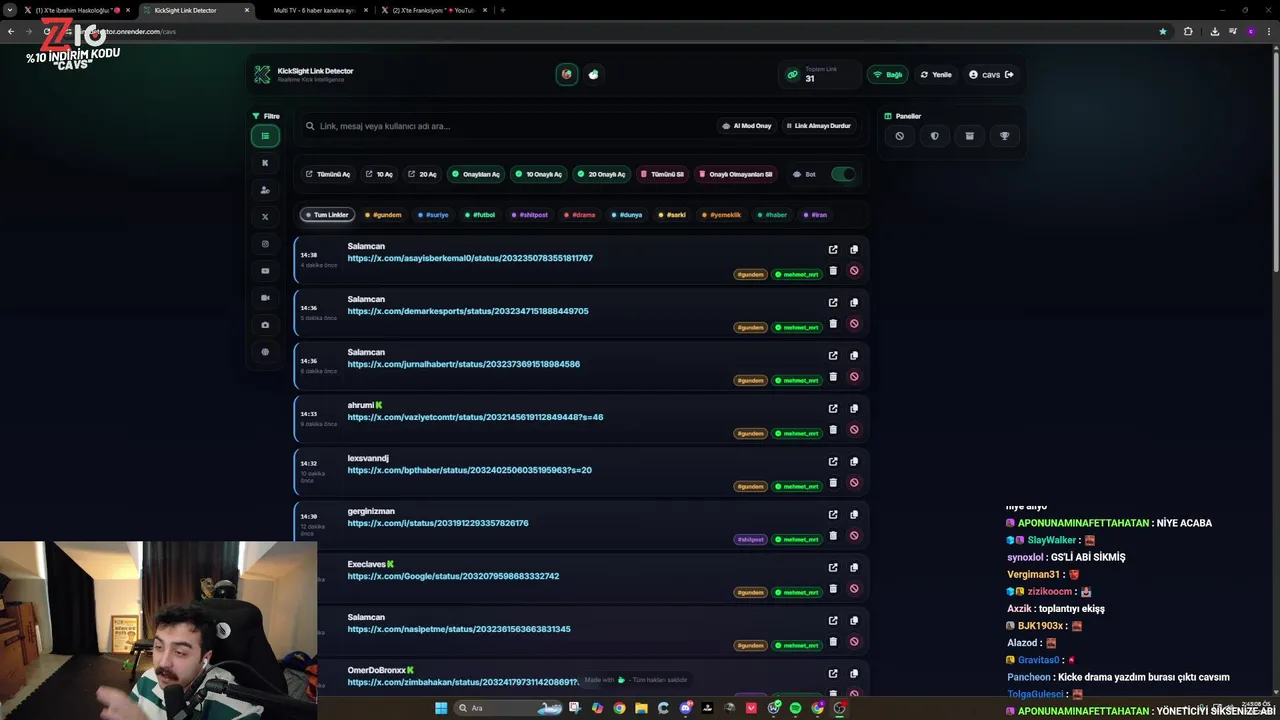Viewport: 1280px width, 720px height.
Task: Filter by #futbol tag
Action: coord(481,215)
